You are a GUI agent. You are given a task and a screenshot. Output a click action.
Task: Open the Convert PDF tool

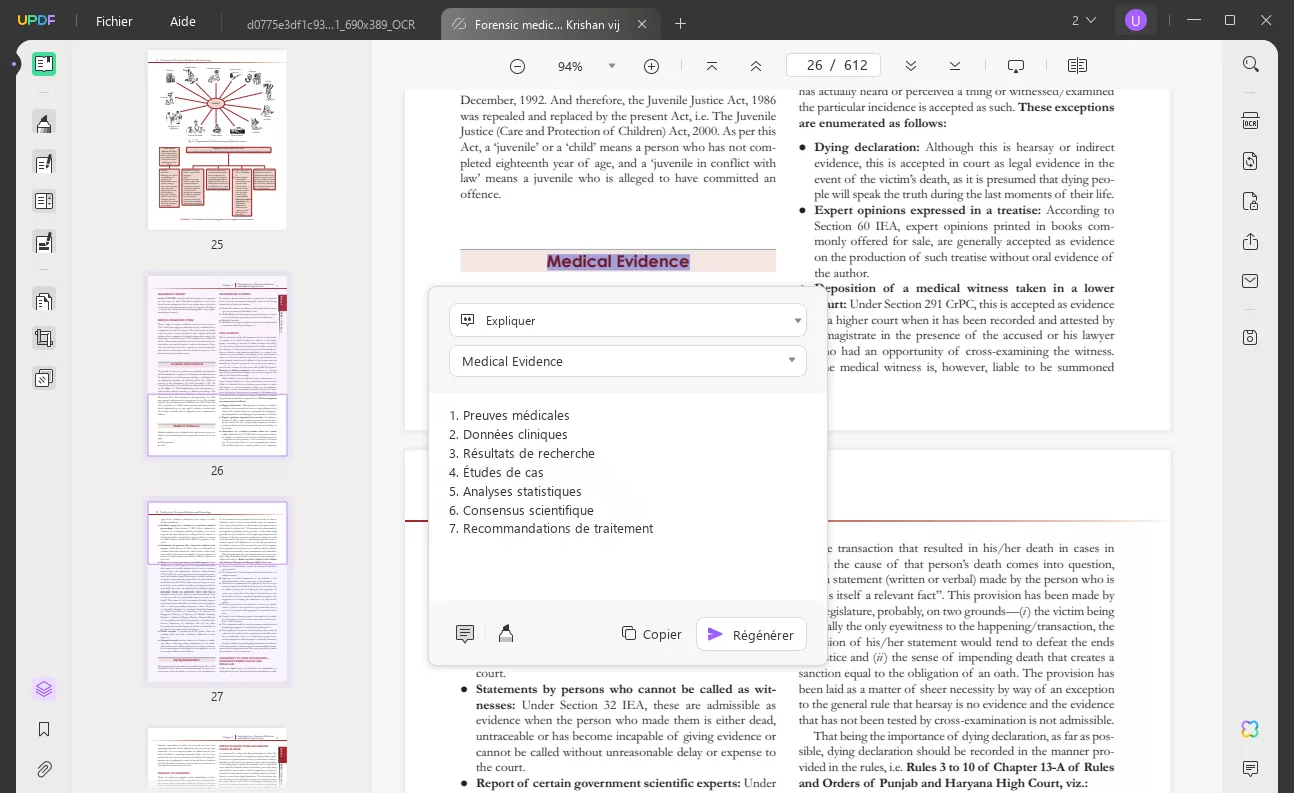click(1250, 161)
